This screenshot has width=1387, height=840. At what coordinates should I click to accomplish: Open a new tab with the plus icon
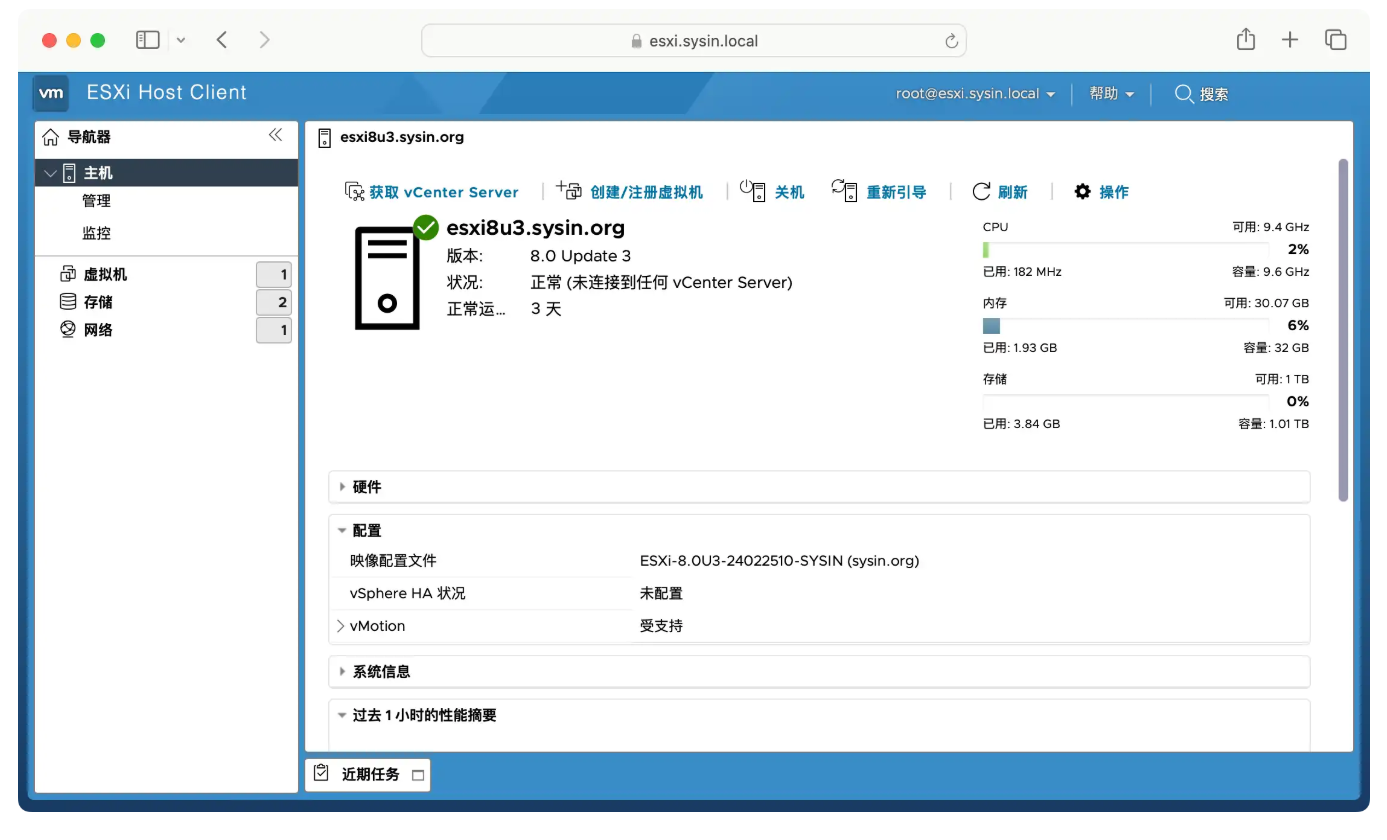1290,40
